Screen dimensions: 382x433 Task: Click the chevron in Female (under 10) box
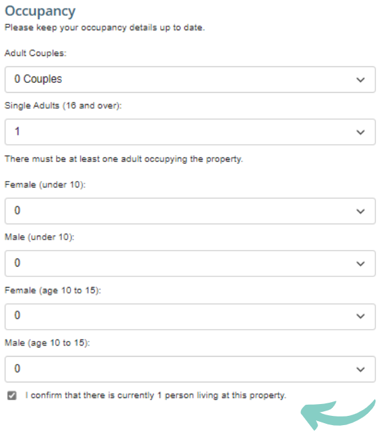(x=360, y=211)
